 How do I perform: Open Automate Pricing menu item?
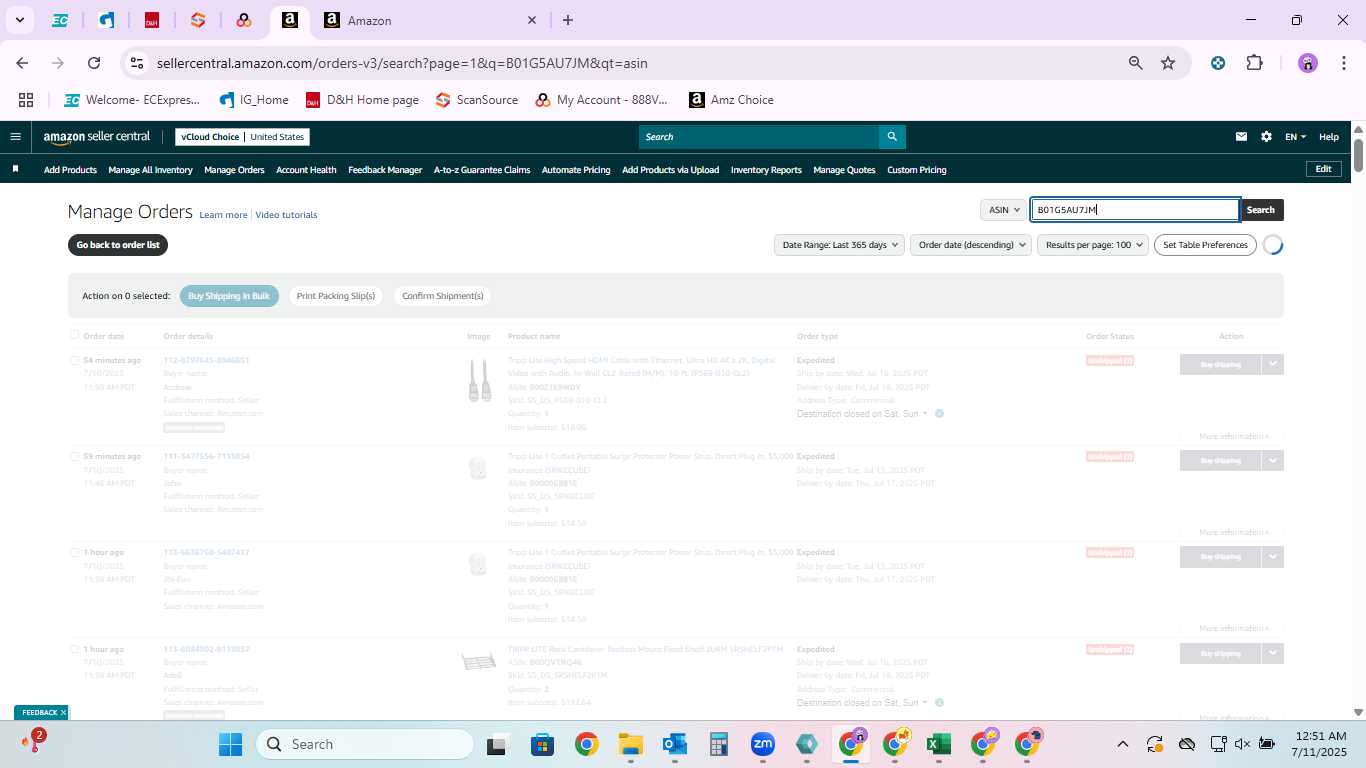click(x=576, y=170)
